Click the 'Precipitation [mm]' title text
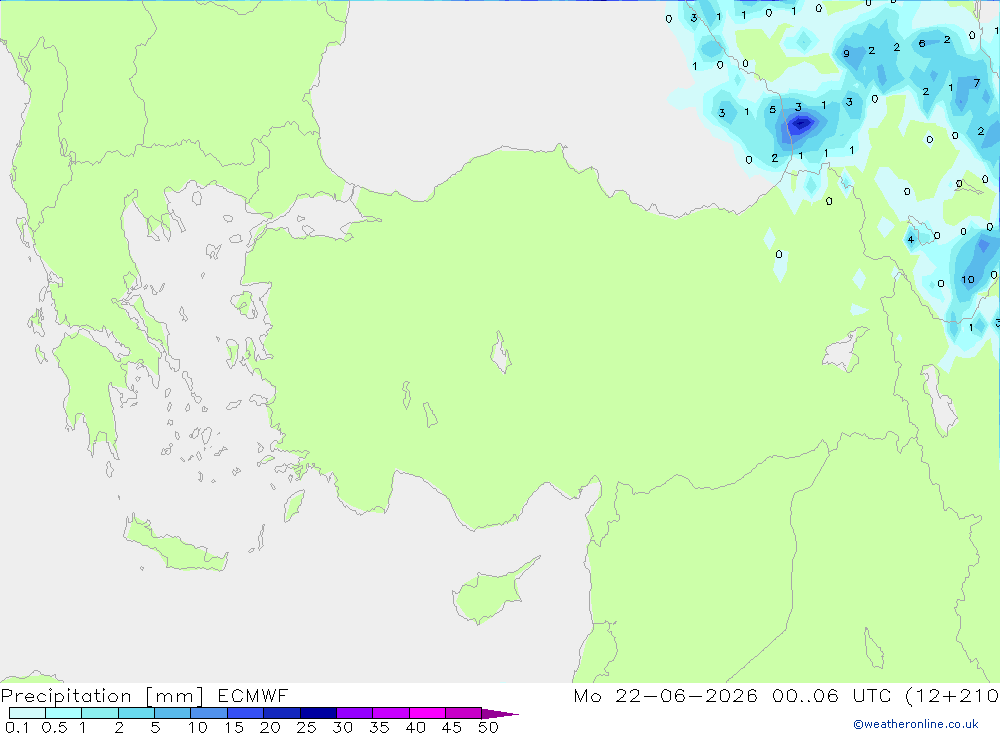The image size is (1000, 733). click(102, 696)
